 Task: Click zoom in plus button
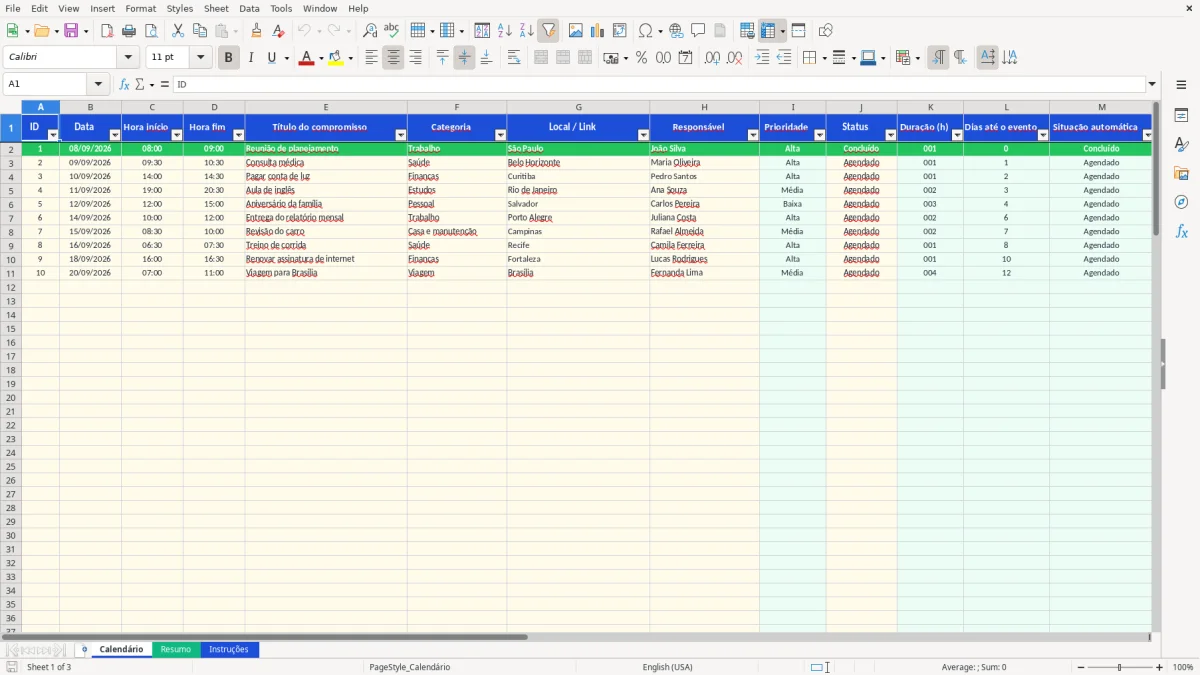point(1160,667)
